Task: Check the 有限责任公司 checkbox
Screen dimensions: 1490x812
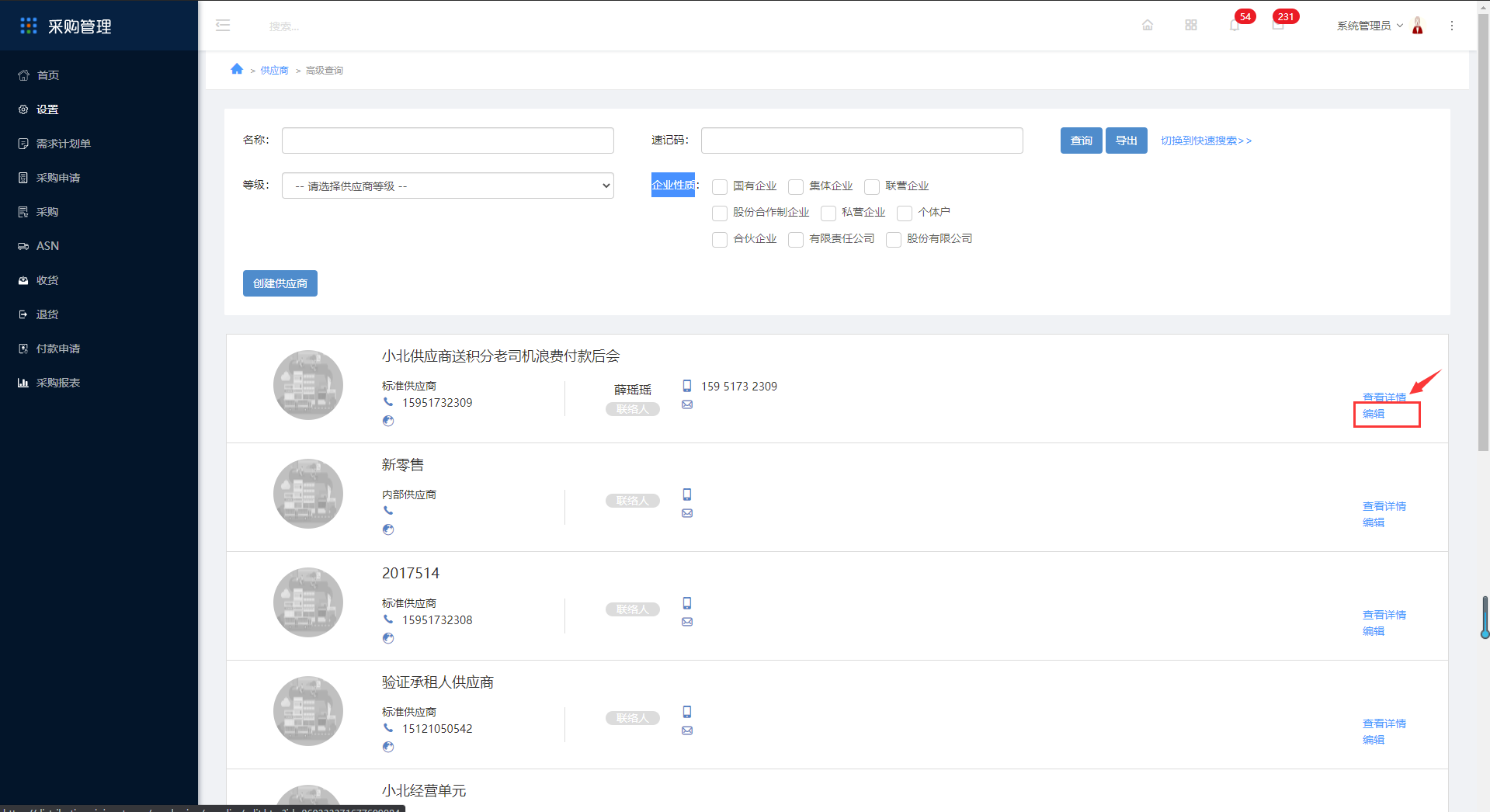Action: point(796,240)
